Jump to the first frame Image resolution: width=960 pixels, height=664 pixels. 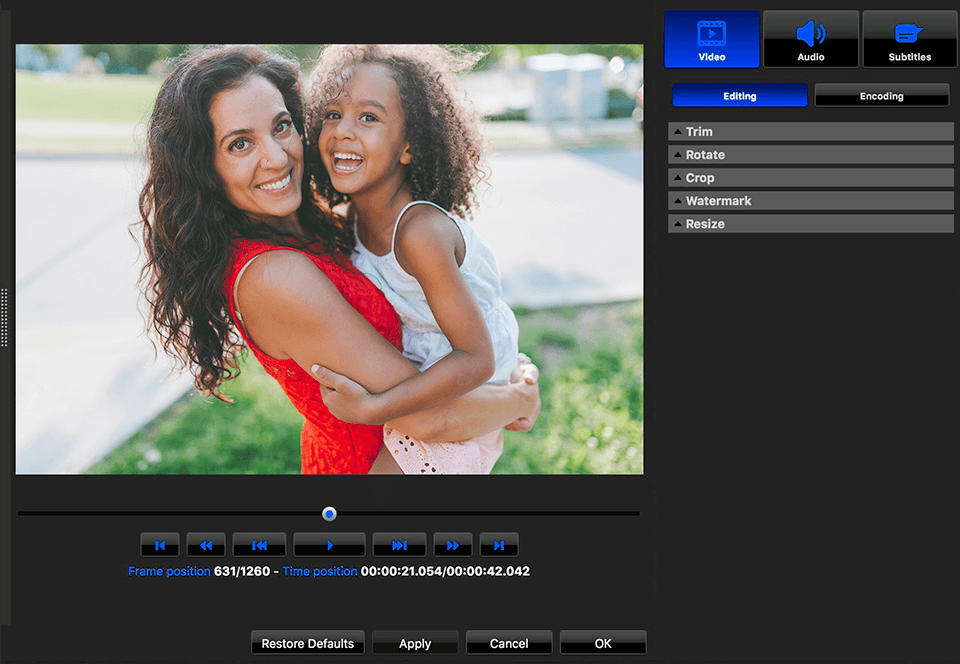pos(160,544)
